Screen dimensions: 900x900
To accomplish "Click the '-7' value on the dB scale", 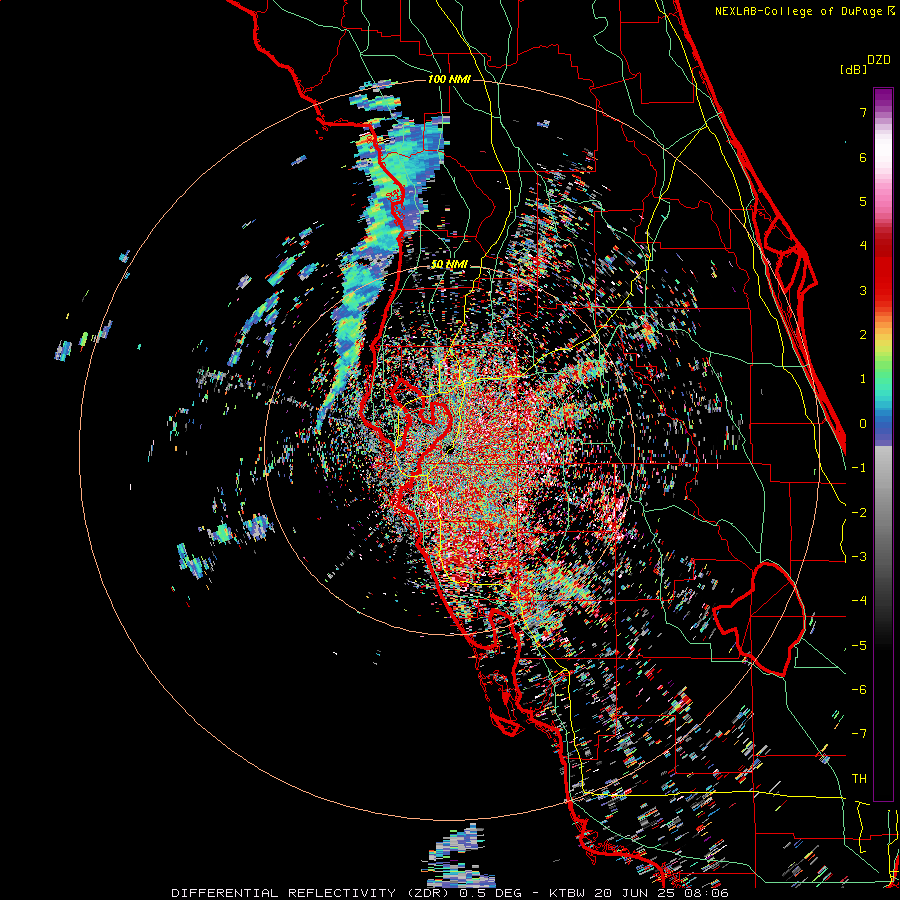I will tap(859, 734).
